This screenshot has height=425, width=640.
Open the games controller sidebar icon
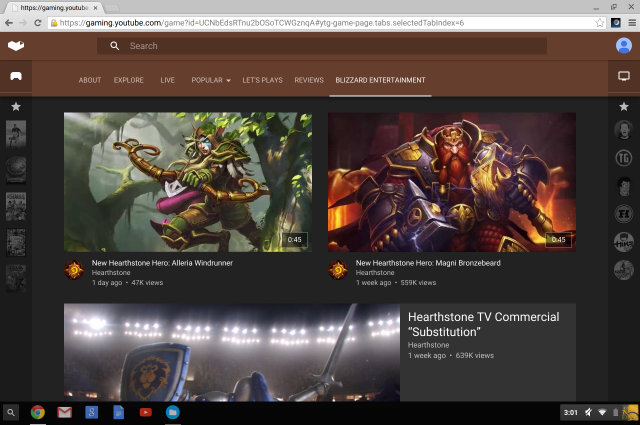pyautogui.click(x=16, y=76)
